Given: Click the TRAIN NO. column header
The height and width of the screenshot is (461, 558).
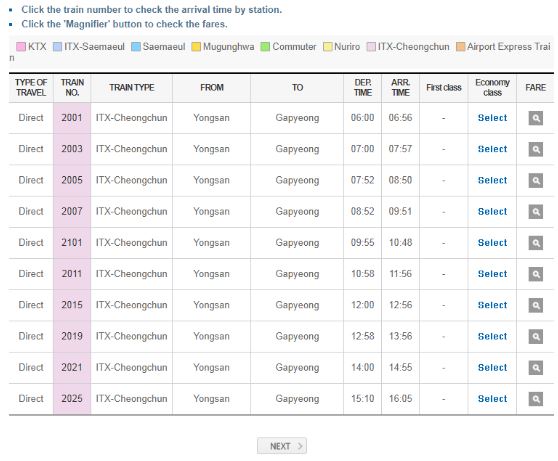Looking at the screenshot, I should coord(72,88).
